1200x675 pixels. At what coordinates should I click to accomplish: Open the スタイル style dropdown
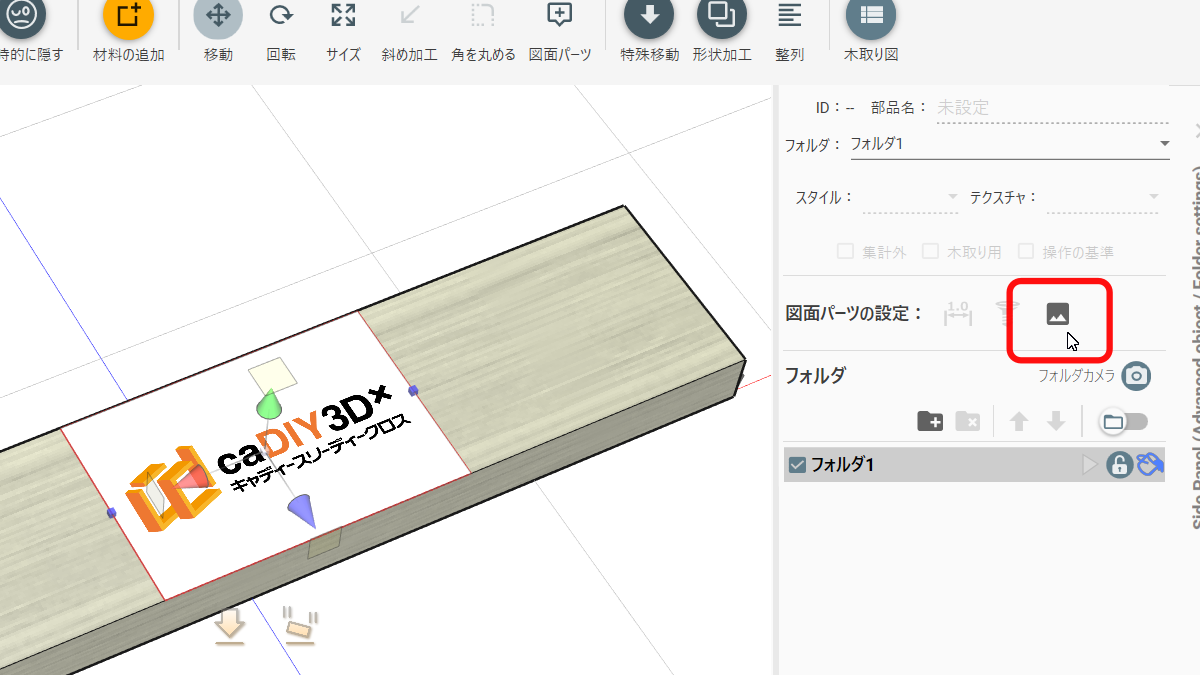click(910, 198)
